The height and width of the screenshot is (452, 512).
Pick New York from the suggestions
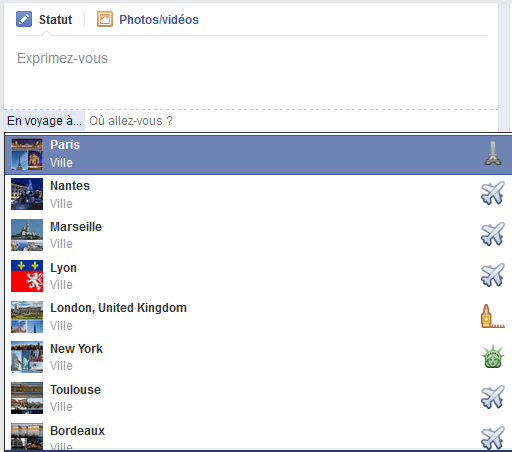tap(258, 357)
